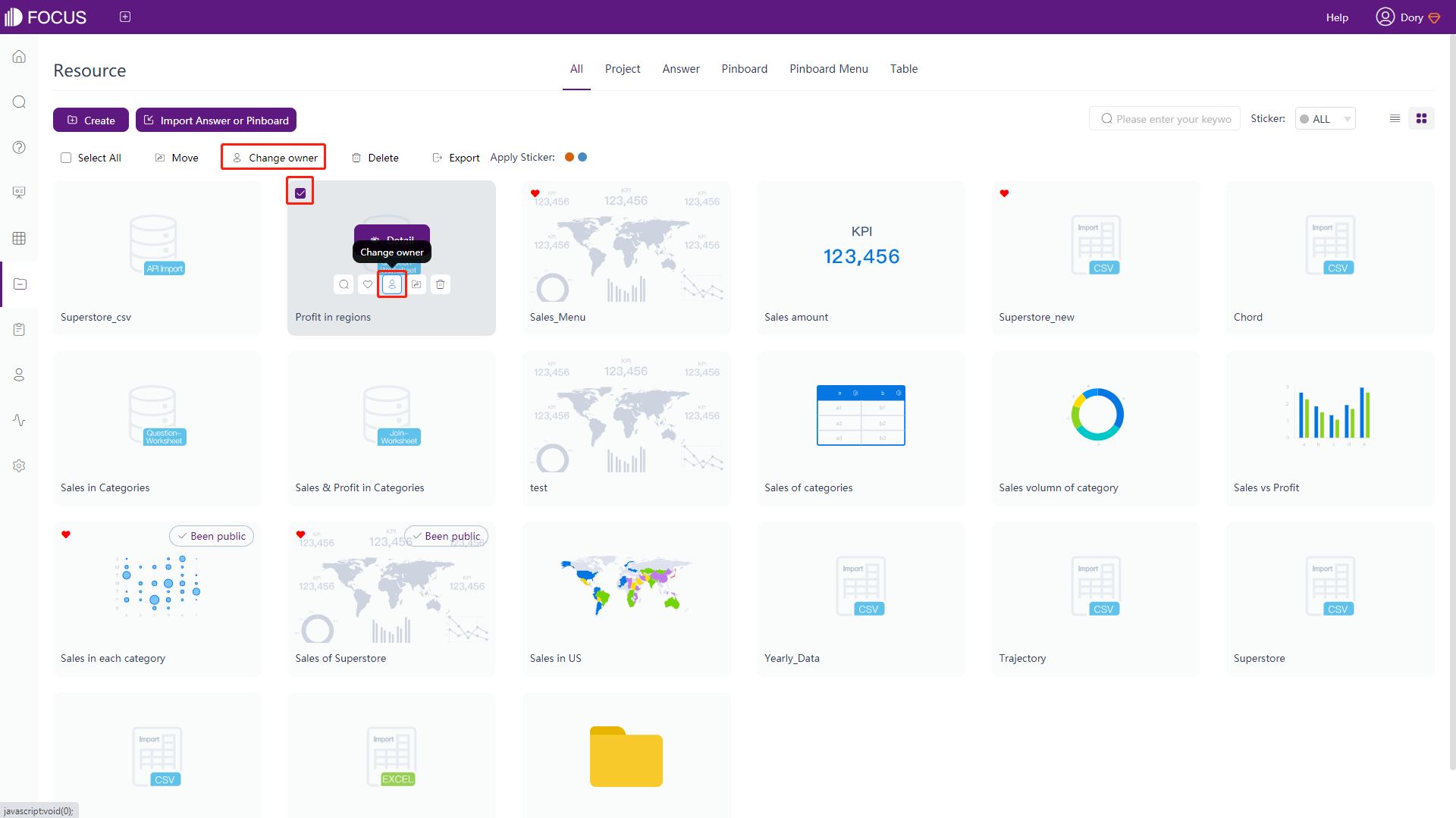Open the Resource folder icon in the sidebar
Image resolution: width=1456 pixels, height=818 pixels.
[x=20, y=284]
